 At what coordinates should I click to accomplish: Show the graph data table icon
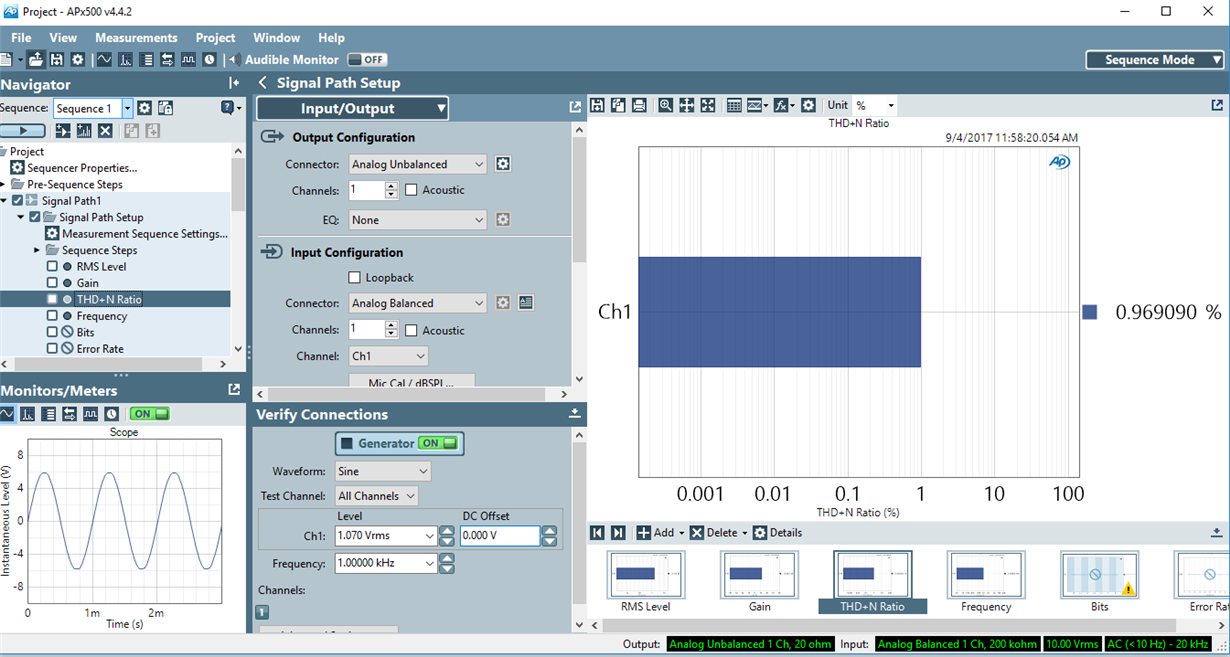(x=734, y=105)
